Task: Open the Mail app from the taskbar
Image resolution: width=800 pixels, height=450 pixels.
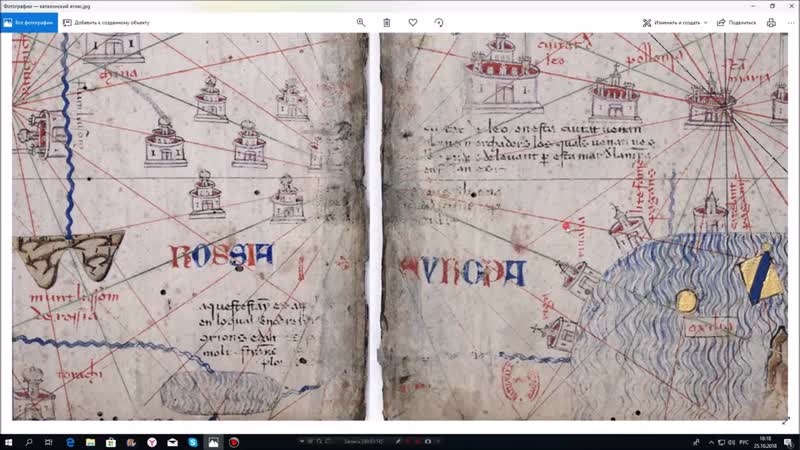Action: pyautogui.click(x=172, y=442)
